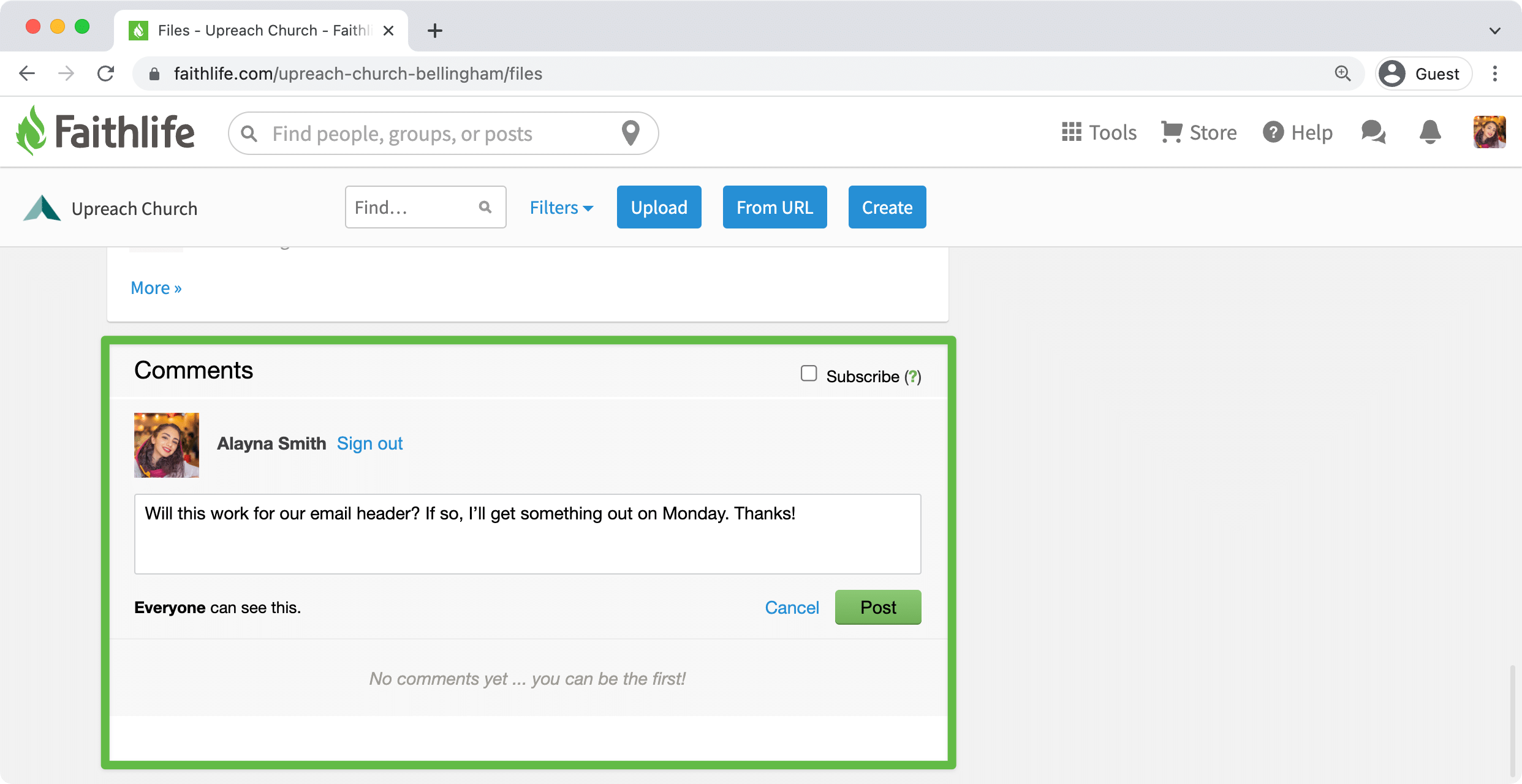The height and width of the screenshot is (784, 1522).
Task: Click the Find files search magnifier
Action: (485, 207)
